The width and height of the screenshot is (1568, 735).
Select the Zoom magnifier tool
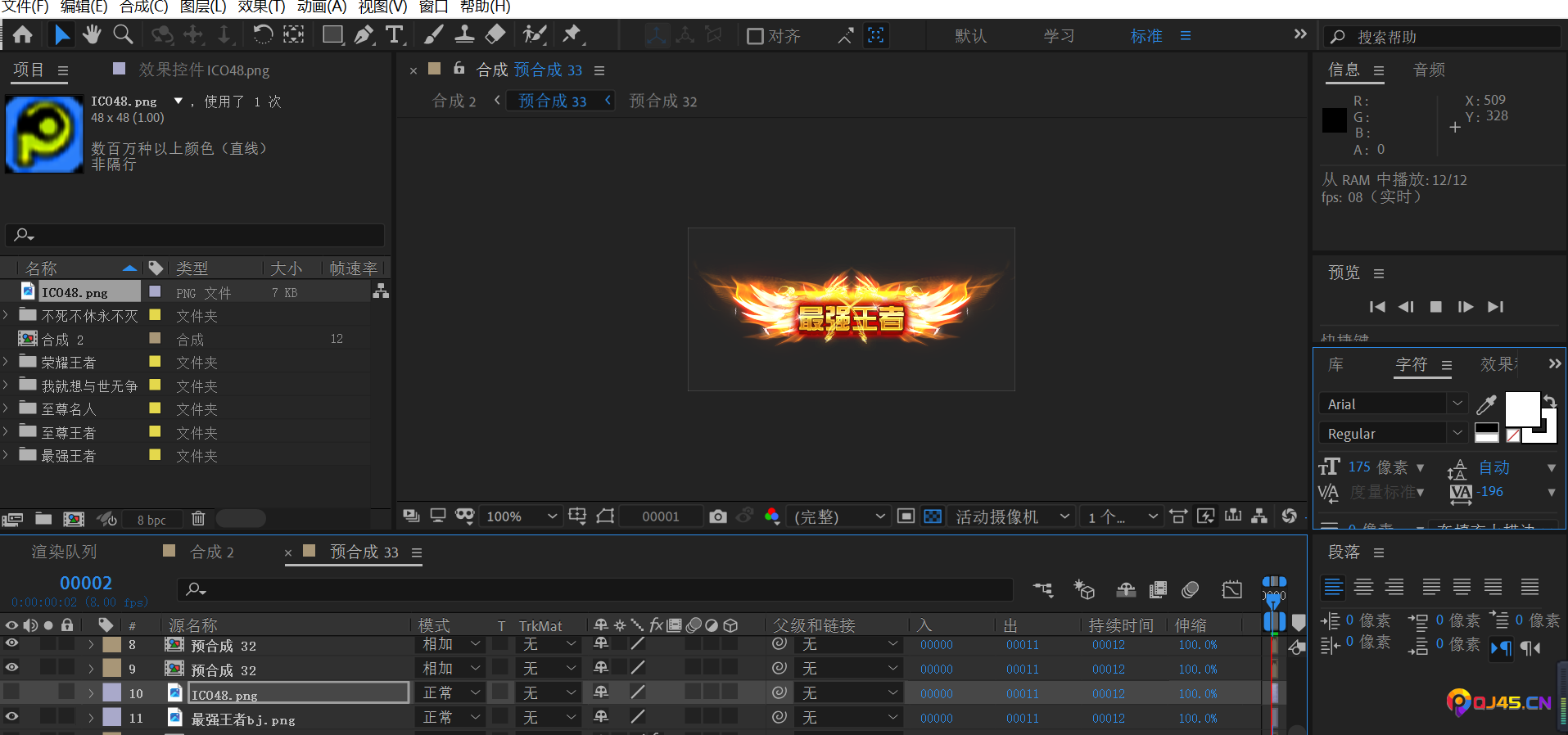pos(123,34)
